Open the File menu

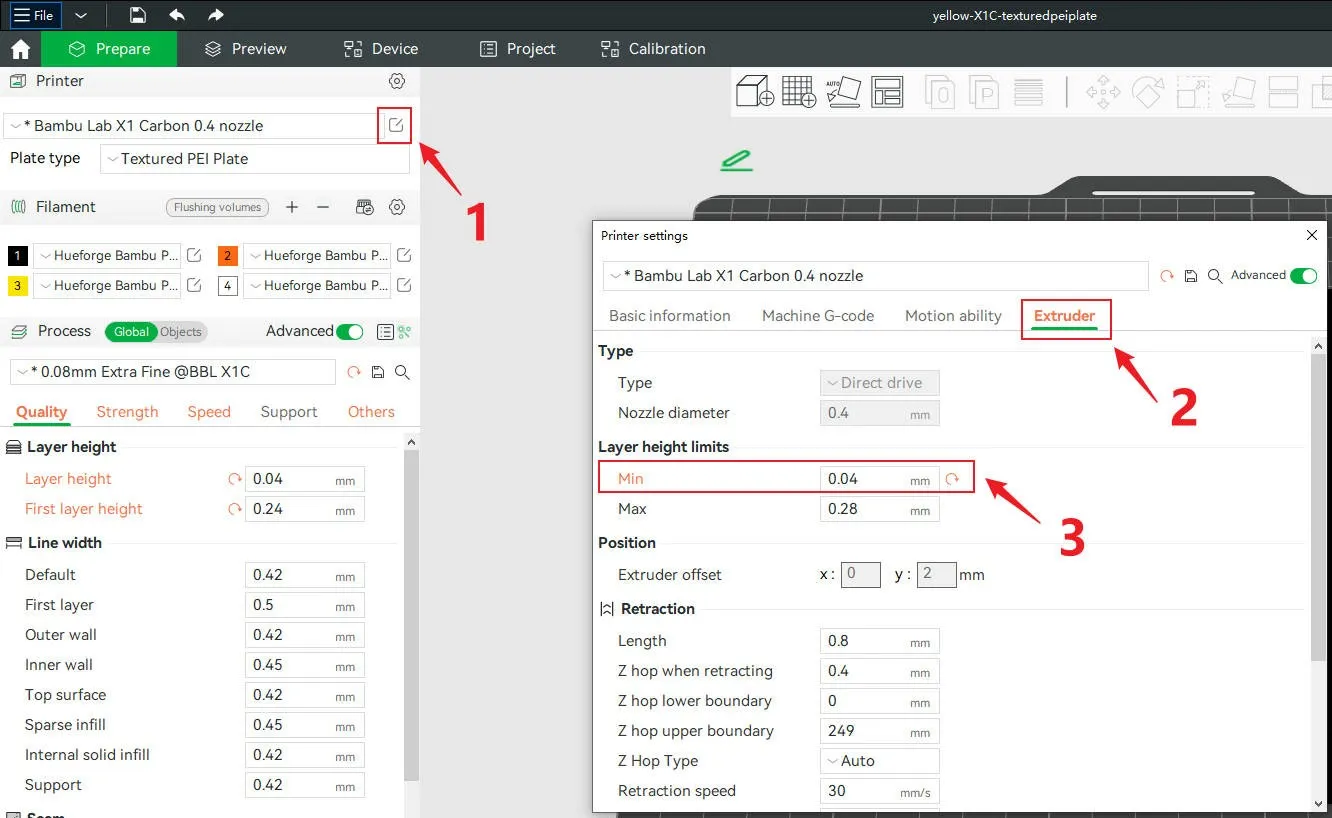34,15
